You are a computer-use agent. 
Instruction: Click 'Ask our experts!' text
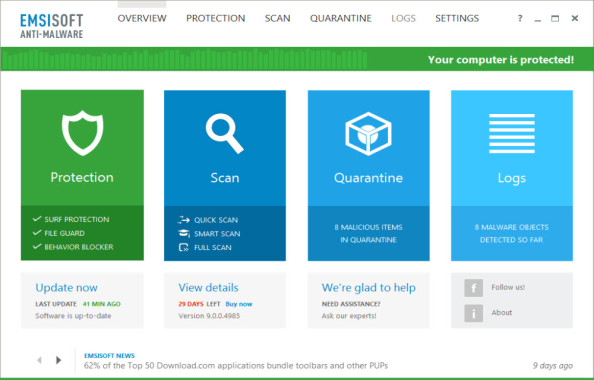349,316
